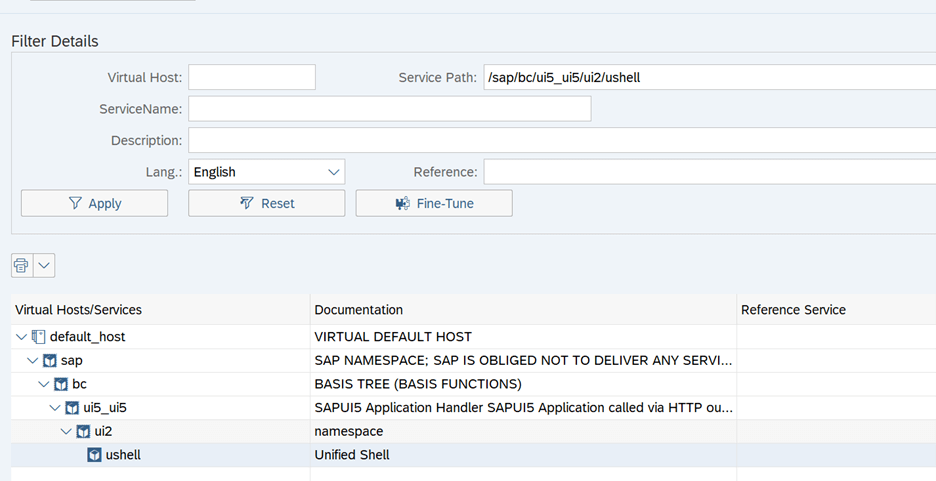Screen dimensions: 936x481
Task: Select the ui2 tree entry label
Action: (103, 431)
